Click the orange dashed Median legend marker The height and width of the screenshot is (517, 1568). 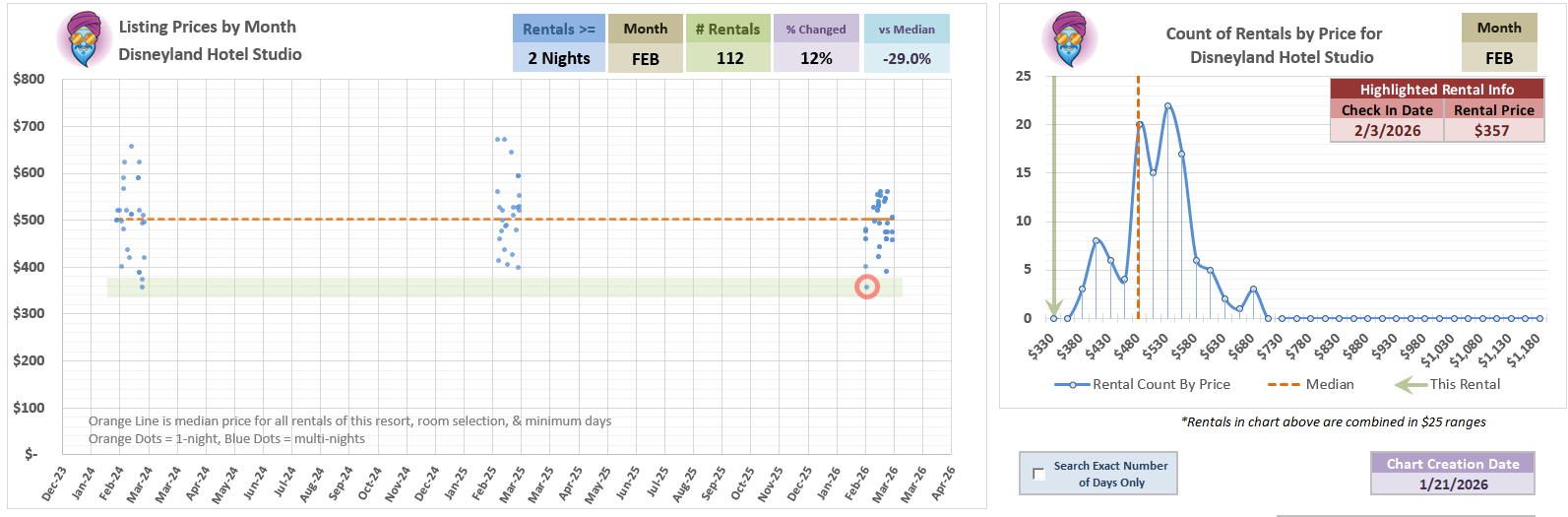pos(1283,385)
